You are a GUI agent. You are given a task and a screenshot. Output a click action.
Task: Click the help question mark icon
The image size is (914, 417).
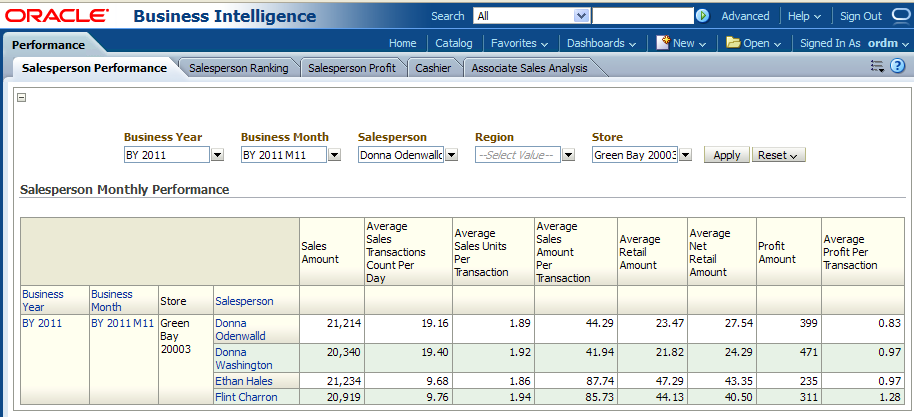(x=897, y=66)
